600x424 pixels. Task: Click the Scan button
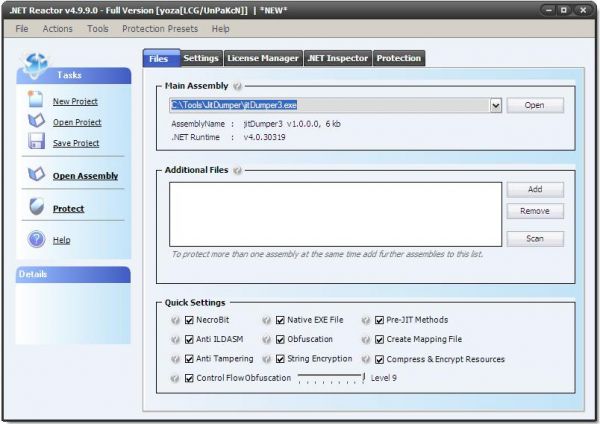(535, 238)
